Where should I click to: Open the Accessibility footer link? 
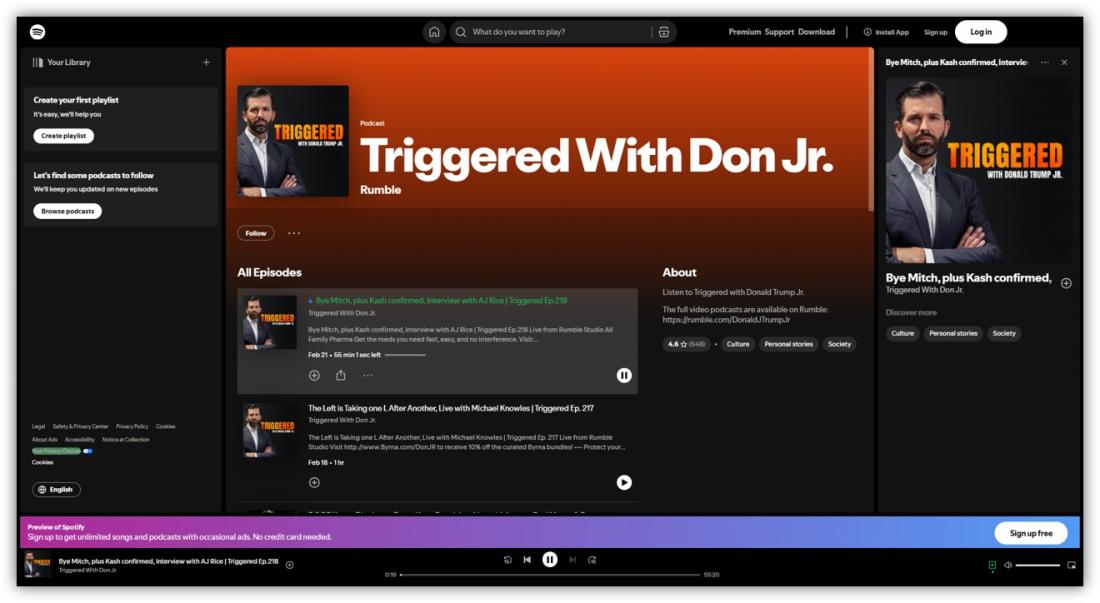pyautogui.click(x=80, y=440)
